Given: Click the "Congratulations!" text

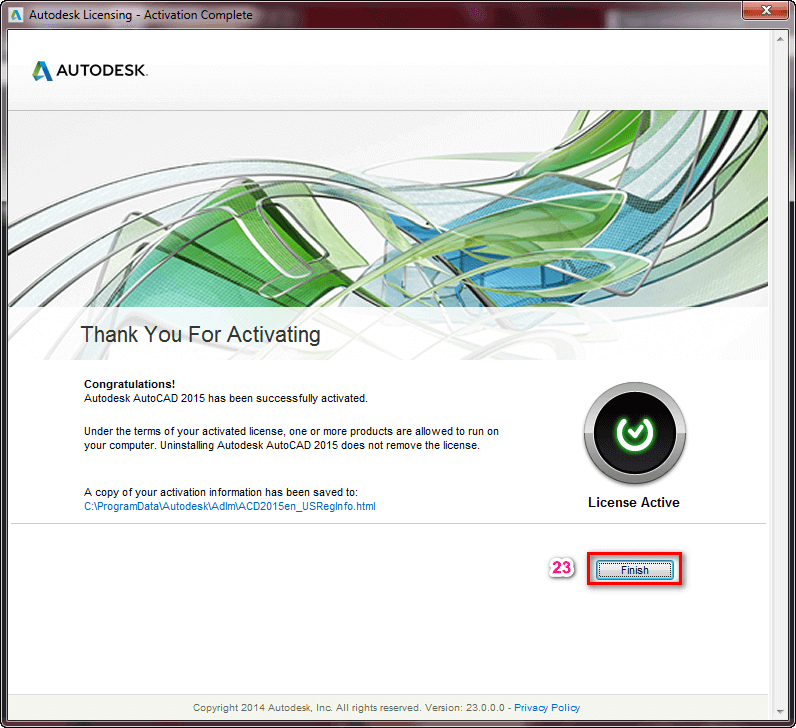Looking at the screenshot, I should click(129, 384).
